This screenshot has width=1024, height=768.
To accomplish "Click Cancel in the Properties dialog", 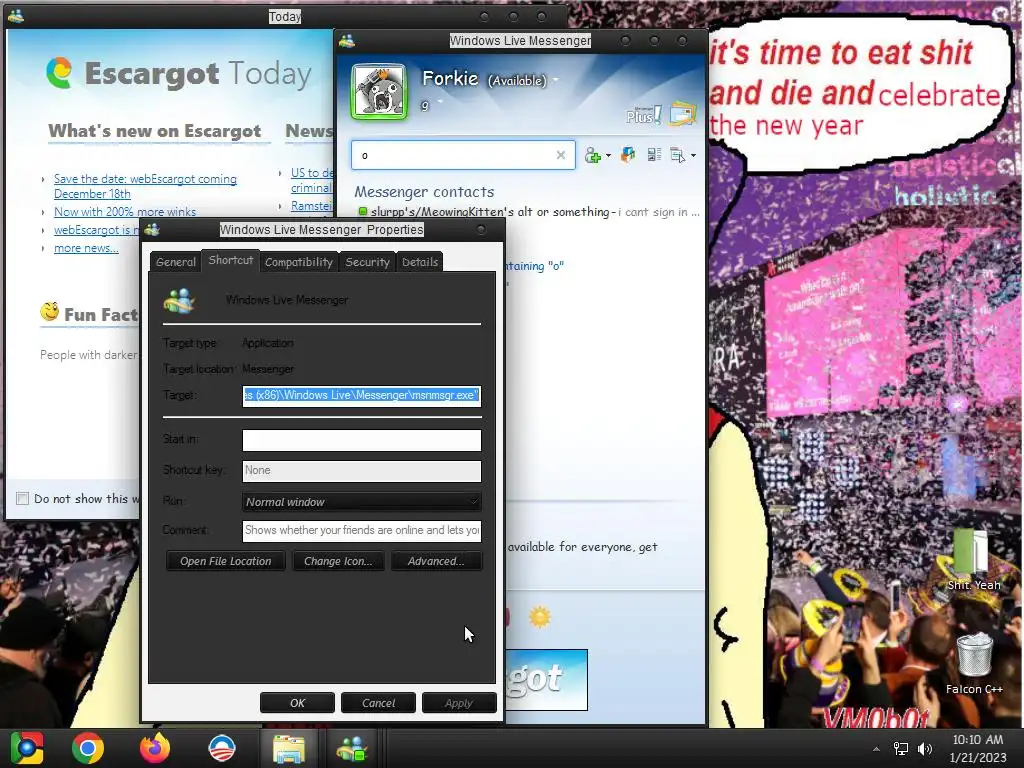I will click(x=378, y=703).
